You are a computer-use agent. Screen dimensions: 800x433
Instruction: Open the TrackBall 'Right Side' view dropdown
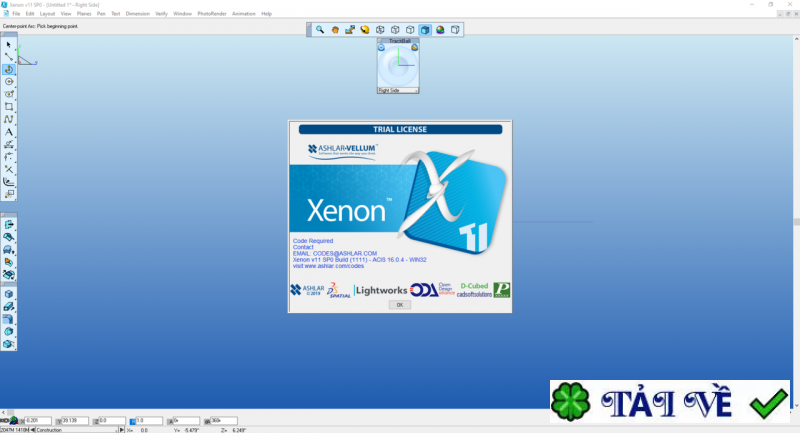398,90
